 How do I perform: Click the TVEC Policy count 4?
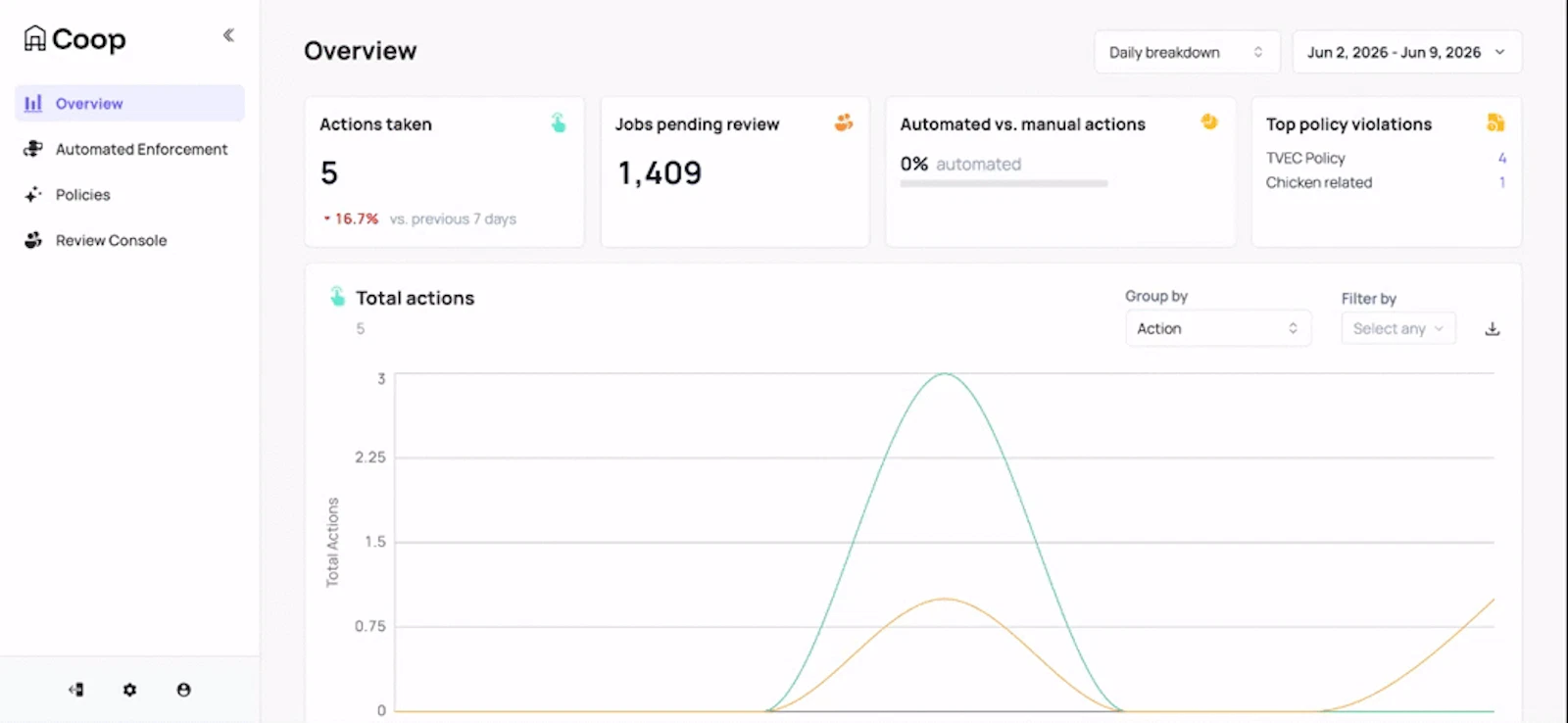tap(1501, 158)
